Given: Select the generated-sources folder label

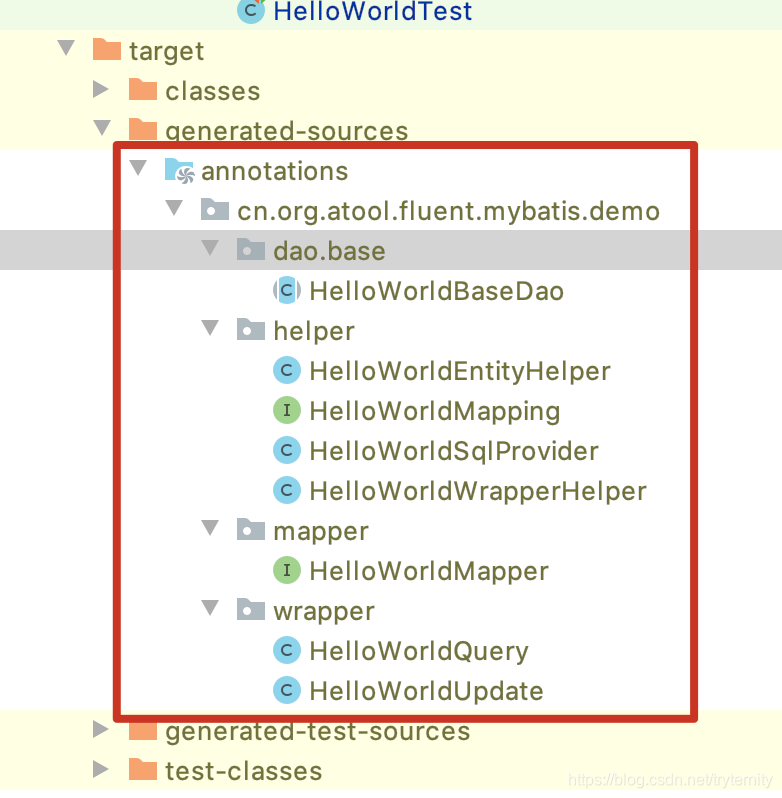Looking at the screenshot, I should [x=287, y=131].
